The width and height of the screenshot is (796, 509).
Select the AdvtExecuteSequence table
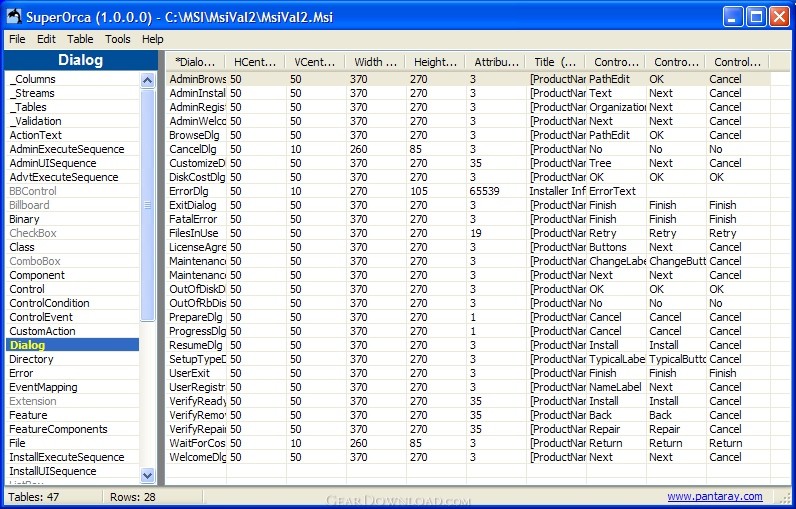72,177
